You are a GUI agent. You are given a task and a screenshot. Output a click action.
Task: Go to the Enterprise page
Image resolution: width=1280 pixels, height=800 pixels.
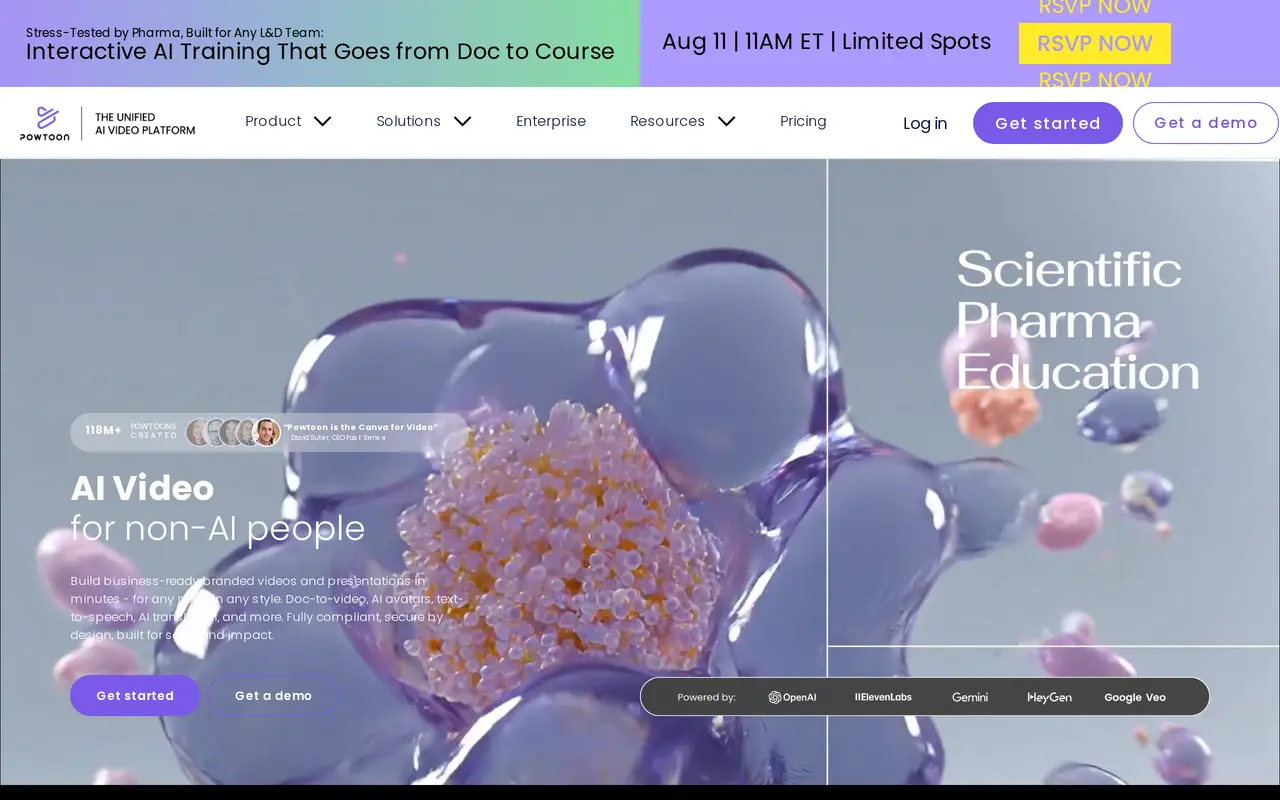pyautogui.click(x=551, y=121)
